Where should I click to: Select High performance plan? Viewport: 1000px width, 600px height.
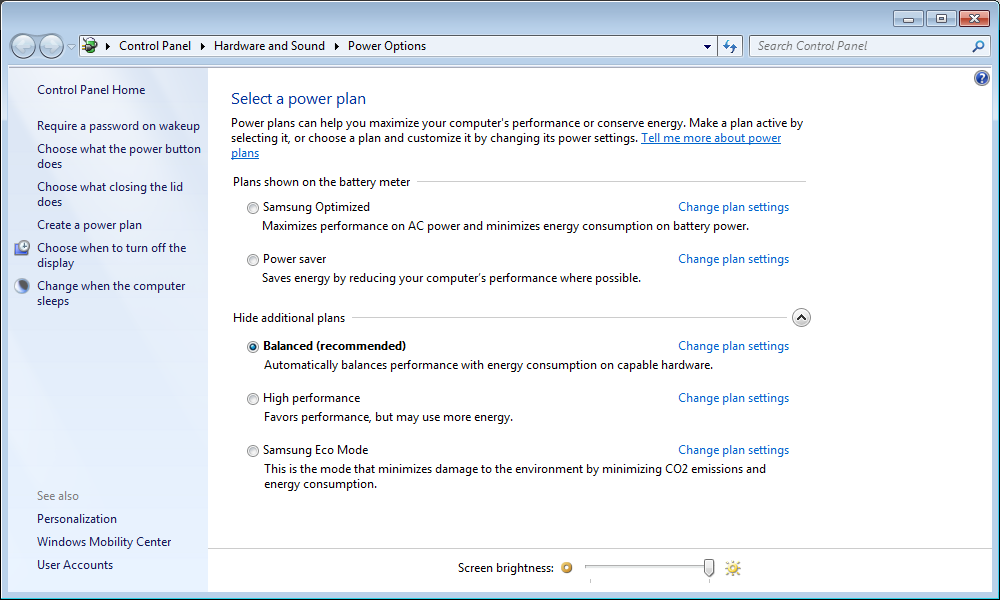(253, 399)
